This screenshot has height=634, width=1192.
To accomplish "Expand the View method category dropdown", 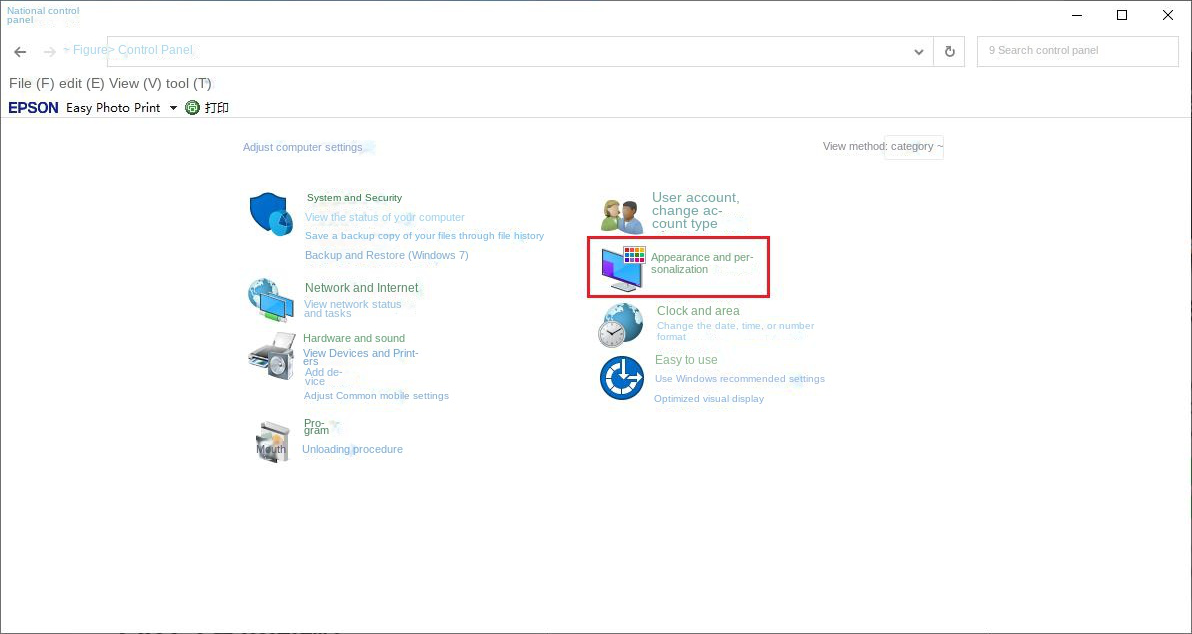I will point(914,147).
